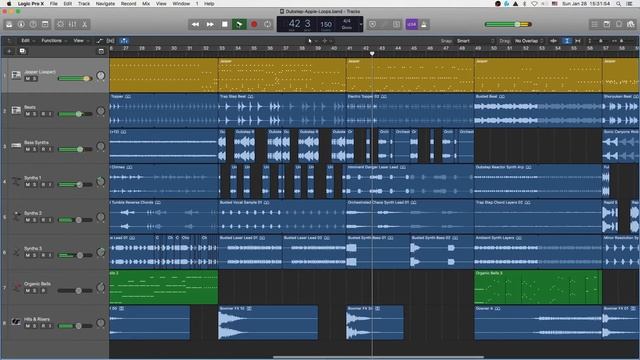Open the List Editors button at top right
Screen dimensions: 640x360
(595, 24)
